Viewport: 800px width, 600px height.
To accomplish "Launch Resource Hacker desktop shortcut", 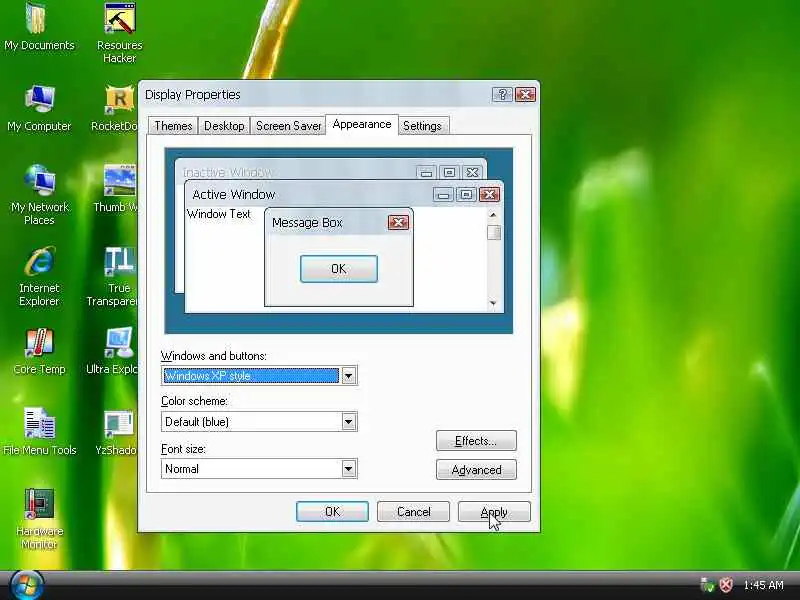I will click(x=119, y=32).
